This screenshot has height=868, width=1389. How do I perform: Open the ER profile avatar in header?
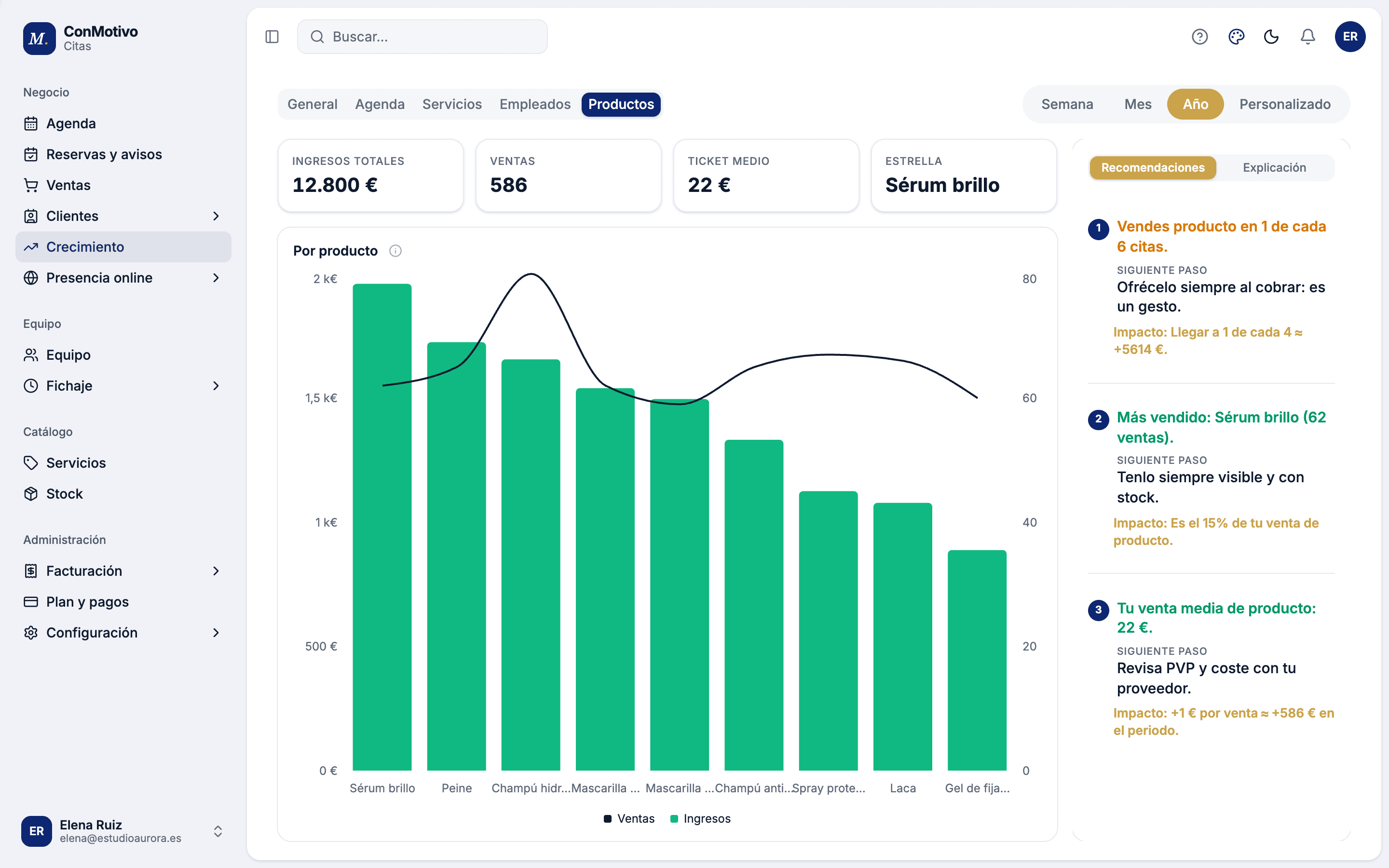coord(1350,37)
